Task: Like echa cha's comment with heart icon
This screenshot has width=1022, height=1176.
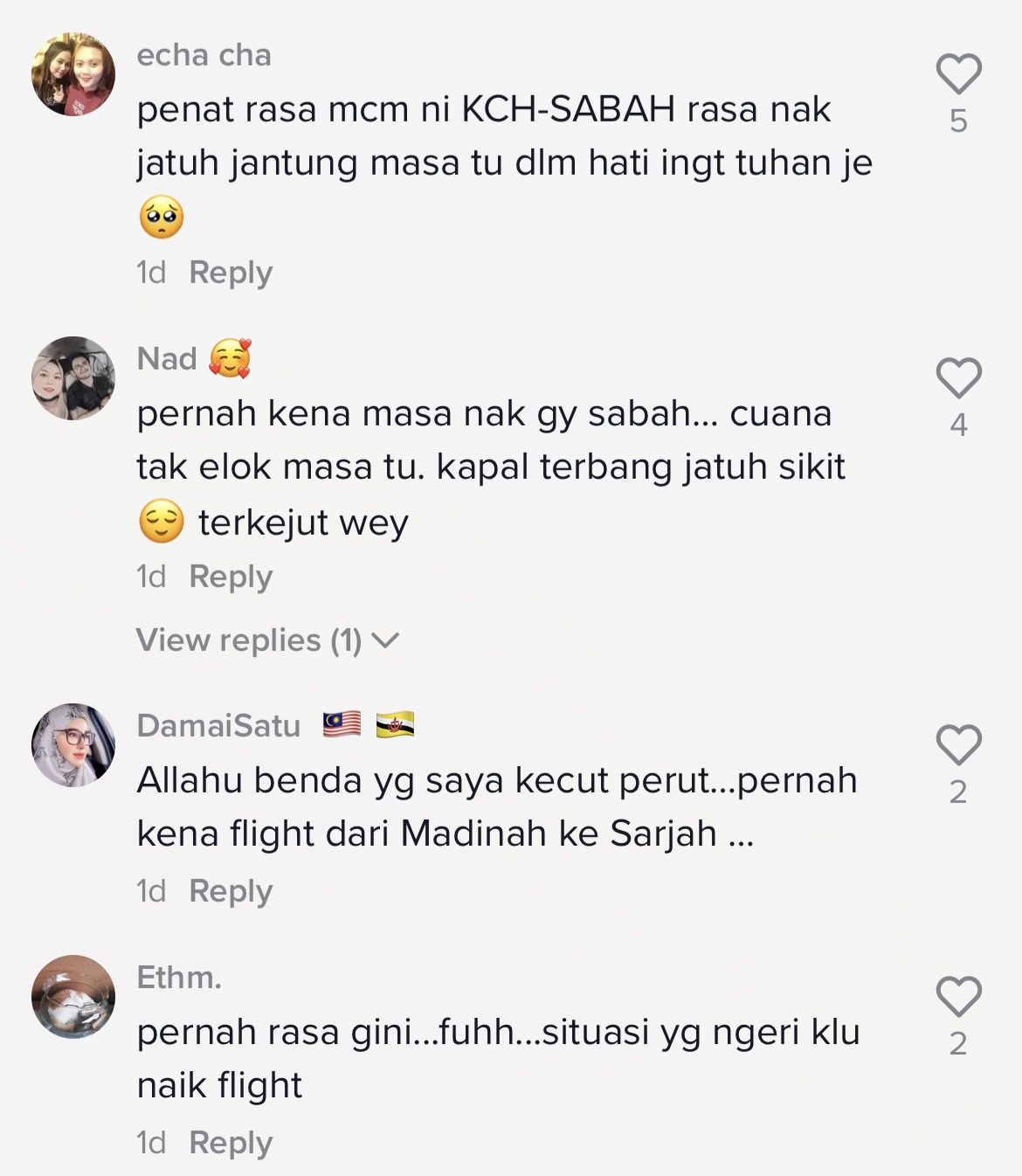Action: point(959,74)
